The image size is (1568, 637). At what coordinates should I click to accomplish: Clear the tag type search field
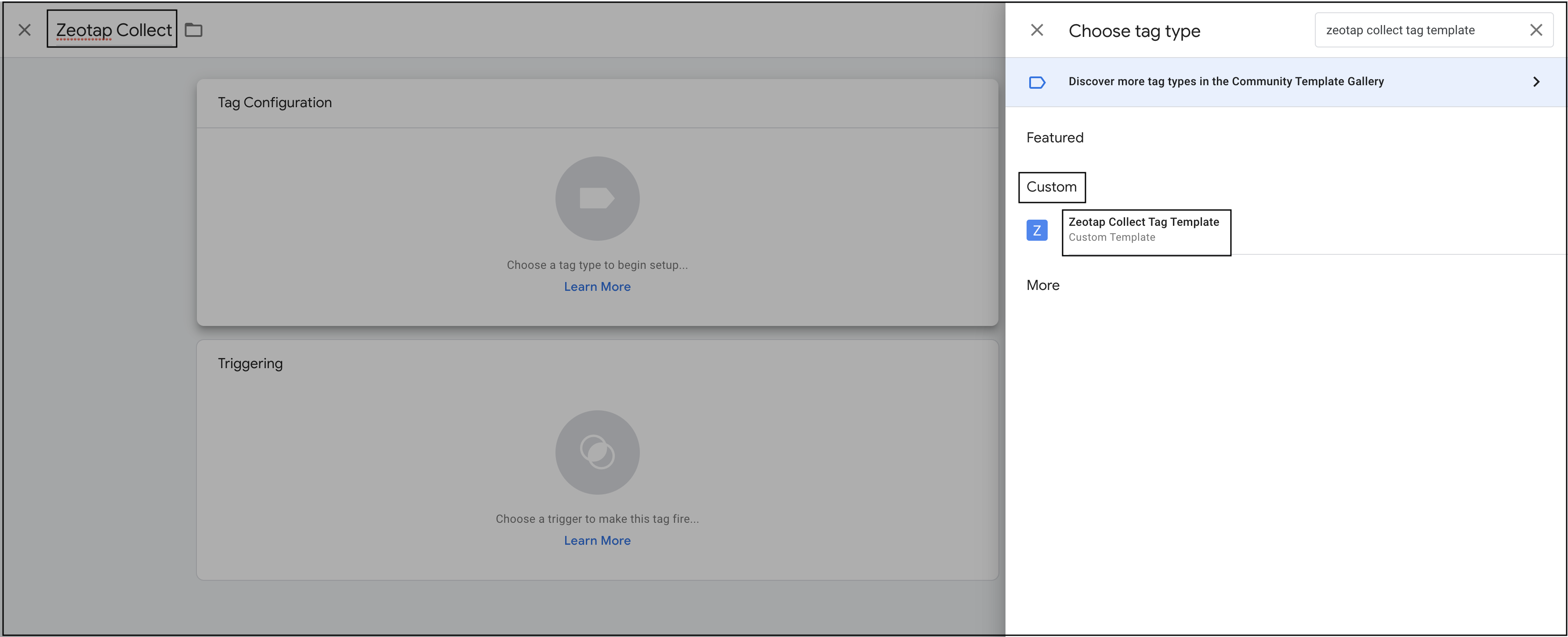point(1536,30)
